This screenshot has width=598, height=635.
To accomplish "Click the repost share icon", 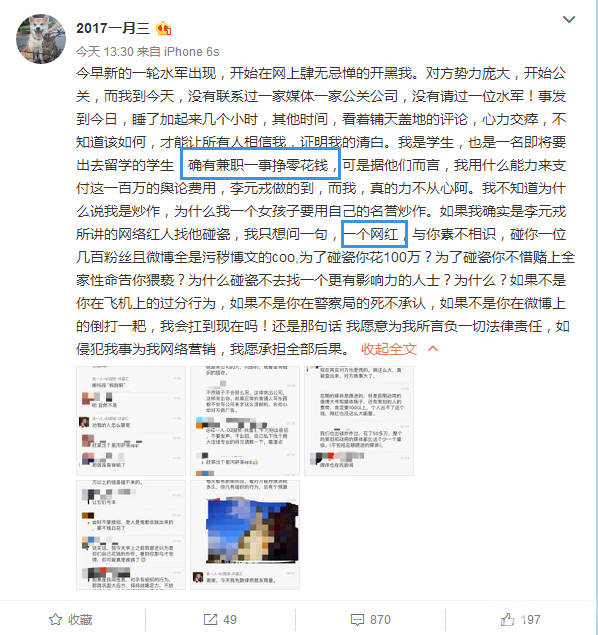I will [210, 619].
